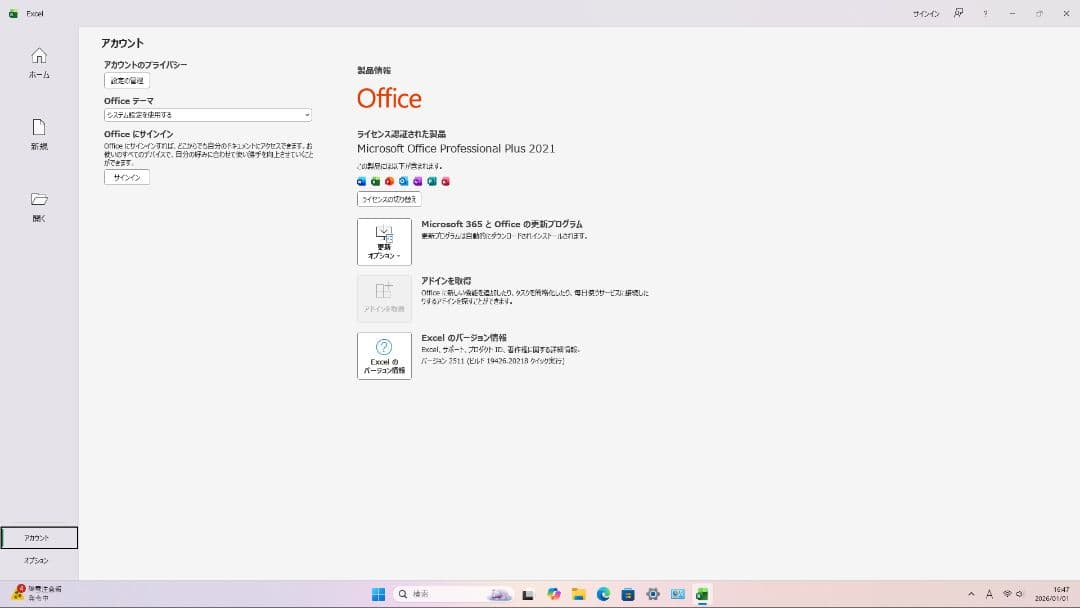The image size is (1080, 608).
Task: Click the 開く icon in the sidebar
Action: 38,207
